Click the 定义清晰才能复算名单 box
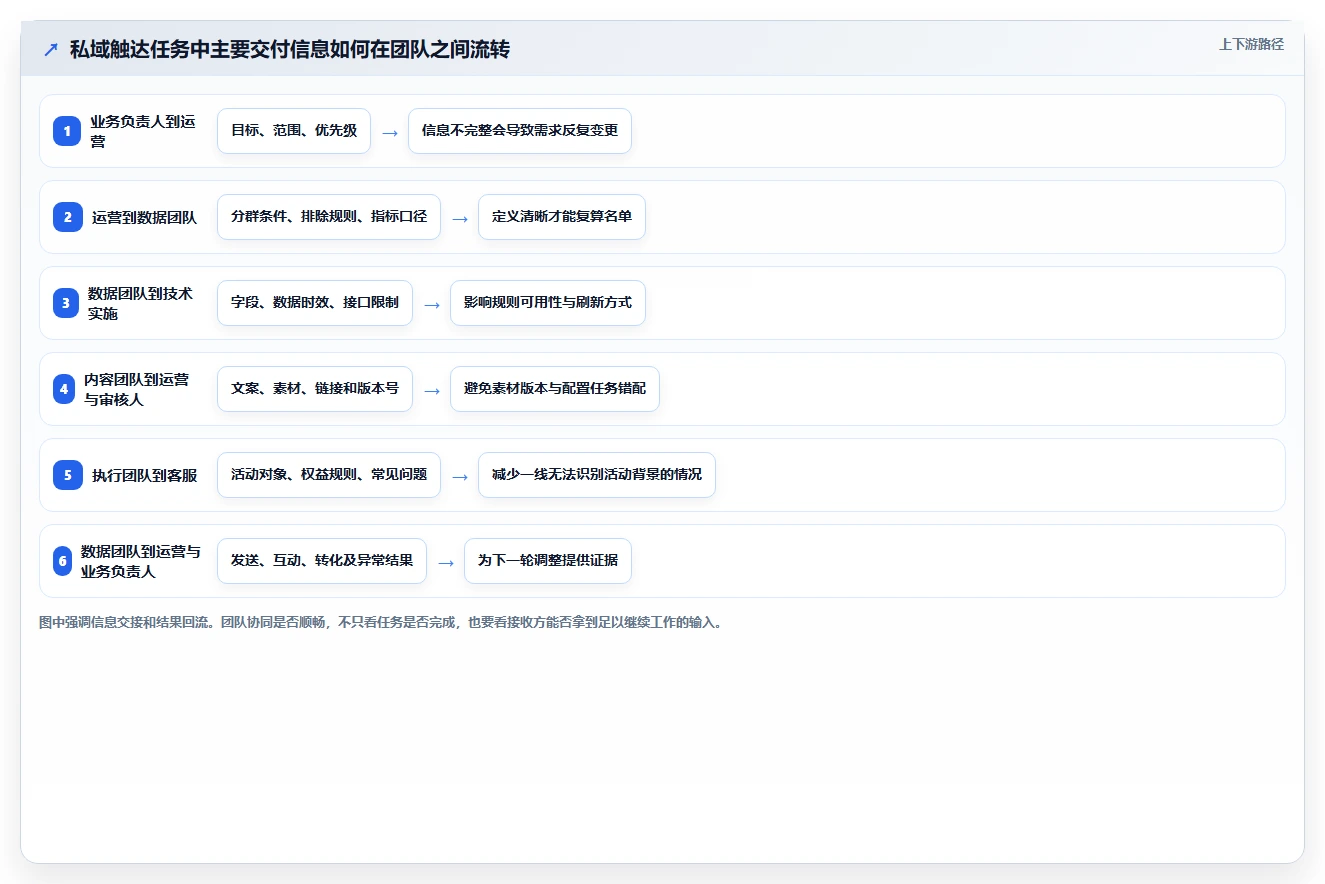1325x884 pixels. click(x=562, y=217)
